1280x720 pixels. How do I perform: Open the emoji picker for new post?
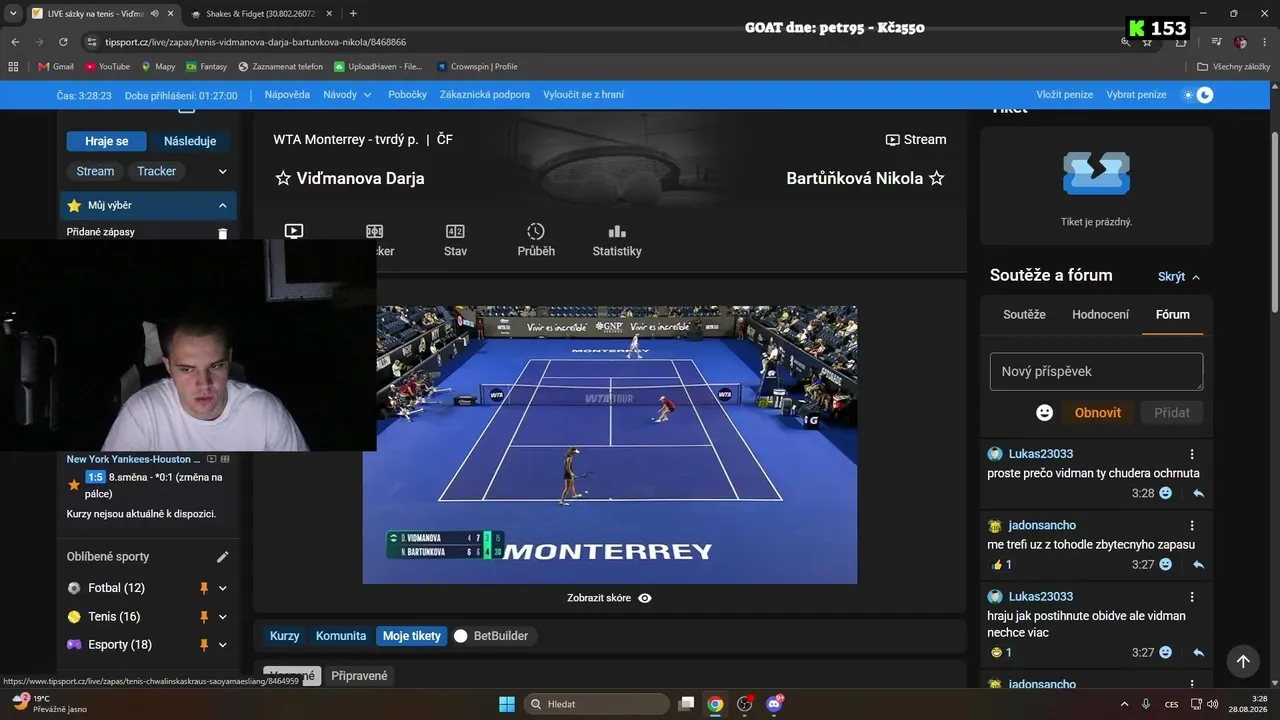[x=1044, y=413]
